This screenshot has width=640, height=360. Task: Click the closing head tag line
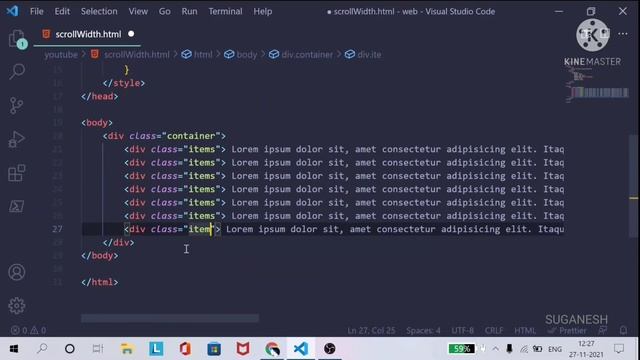100,96
